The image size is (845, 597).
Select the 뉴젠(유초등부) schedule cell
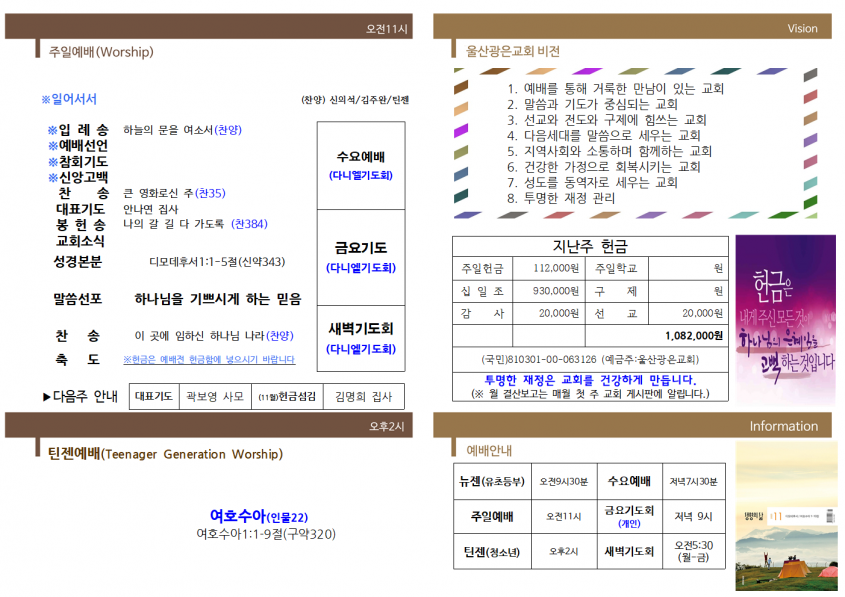[492, 481]
